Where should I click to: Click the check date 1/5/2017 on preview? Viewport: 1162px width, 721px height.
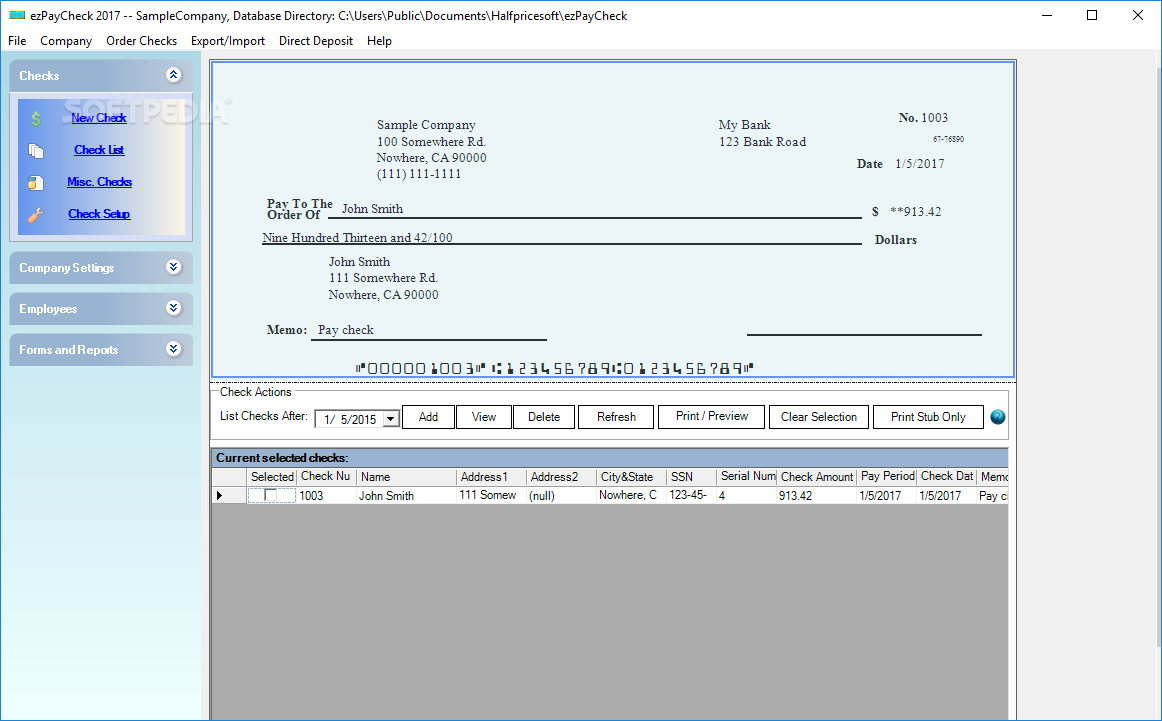tap(920, 164)
